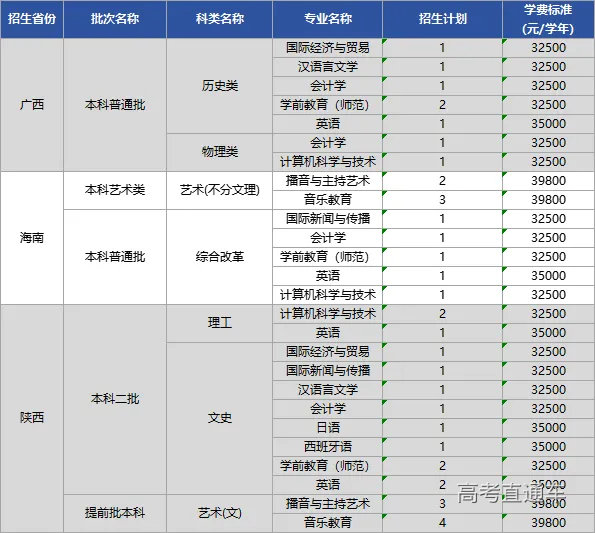Click 英语 under 理工

click(327, 333)
